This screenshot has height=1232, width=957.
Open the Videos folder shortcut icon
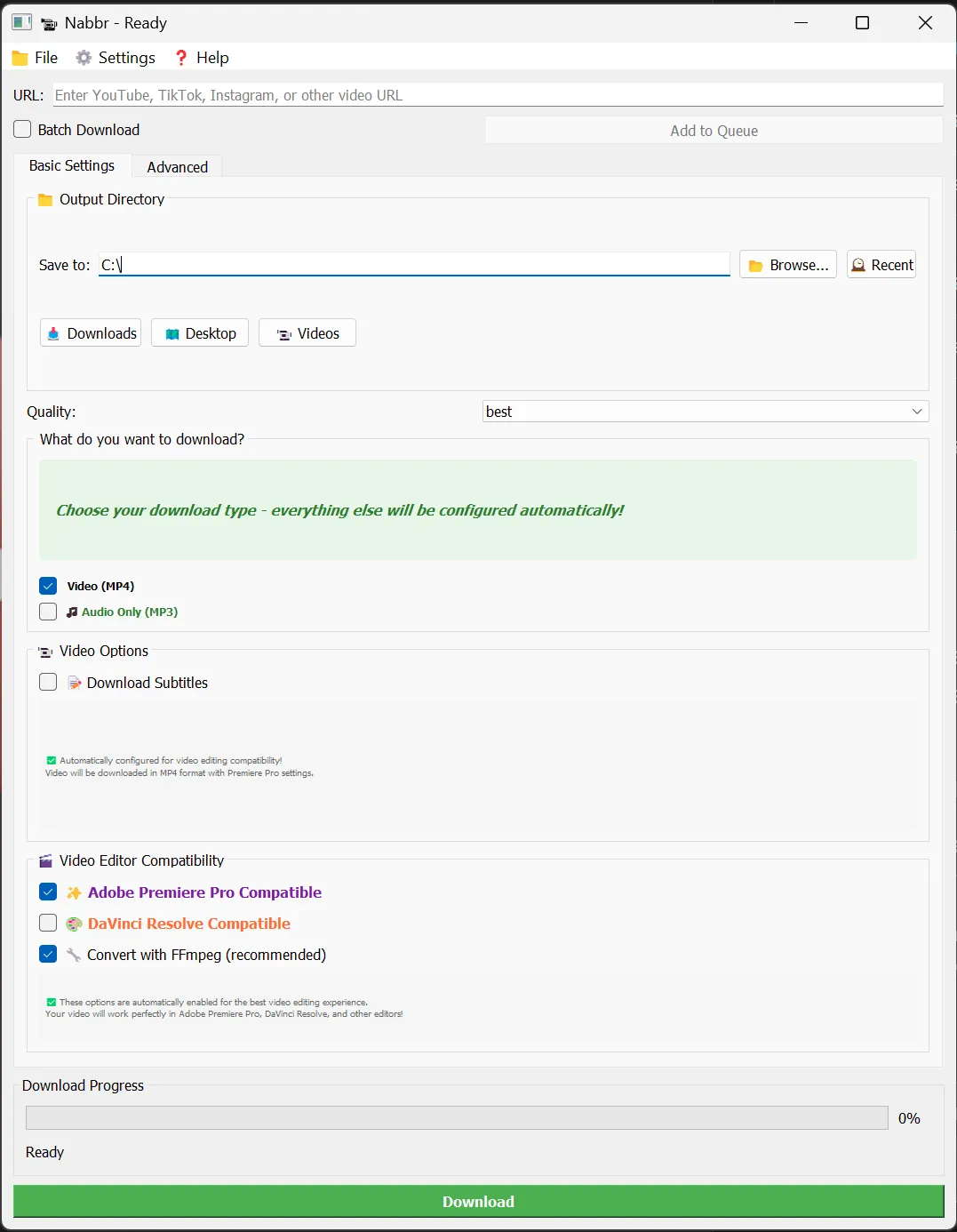pyautogui.click(x=282, y=332)
